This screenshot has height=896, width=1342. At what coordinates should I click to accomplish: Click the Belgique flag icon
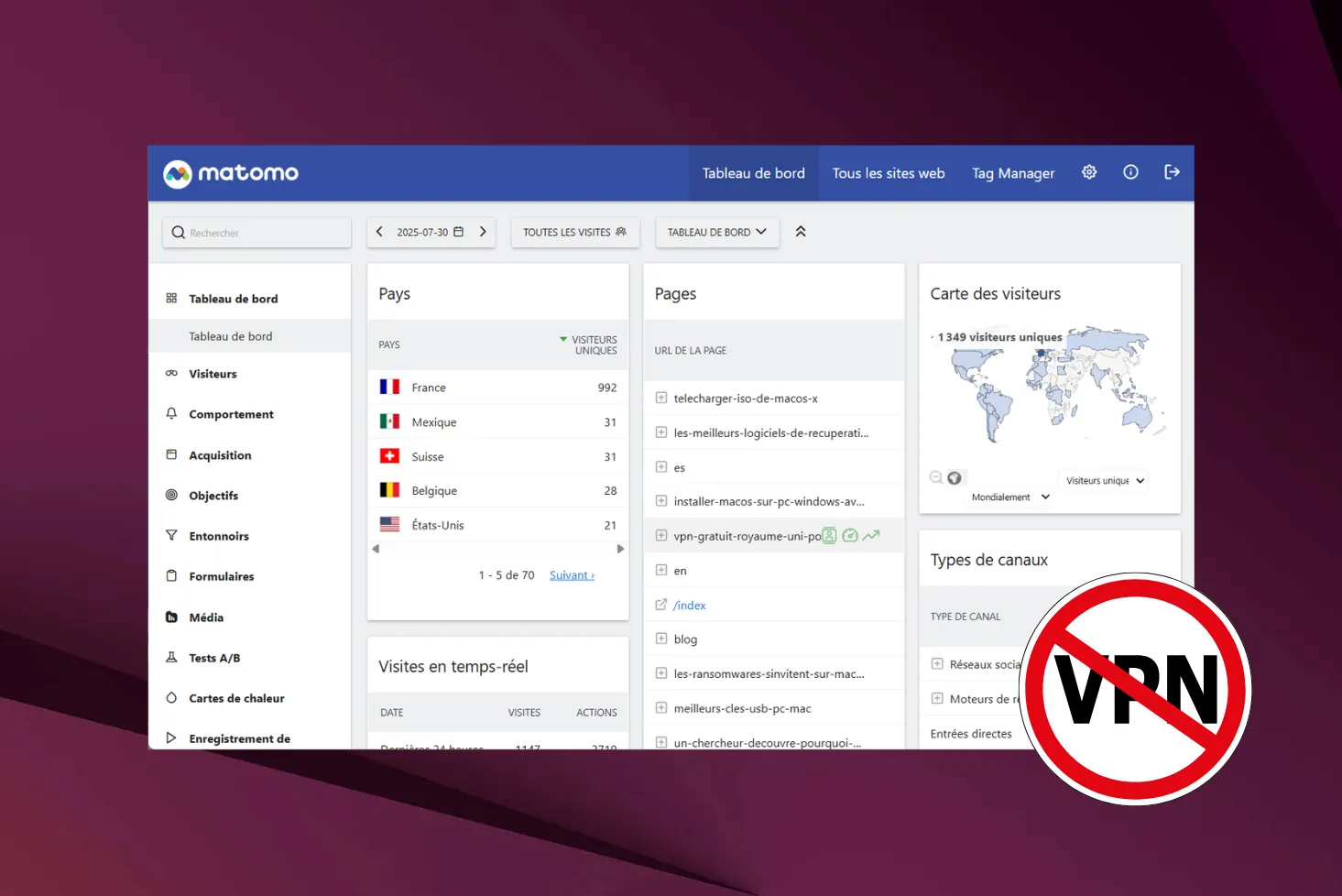tap(389, 490)
